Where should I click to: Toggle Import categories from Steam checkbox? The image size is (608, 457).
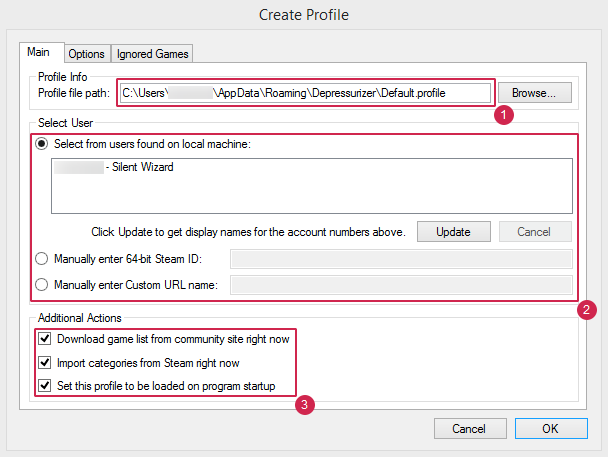point(45,362)
